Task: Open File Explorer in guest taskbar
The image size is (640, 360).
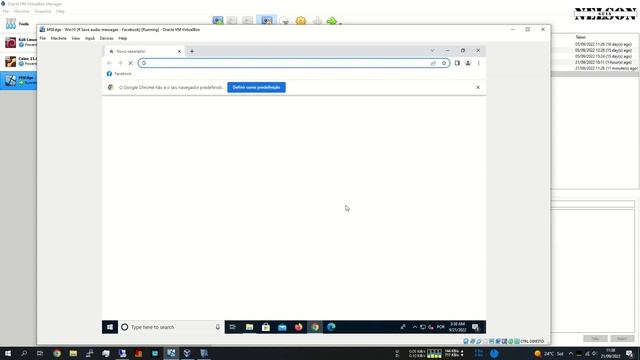Action: coord(249,327)
